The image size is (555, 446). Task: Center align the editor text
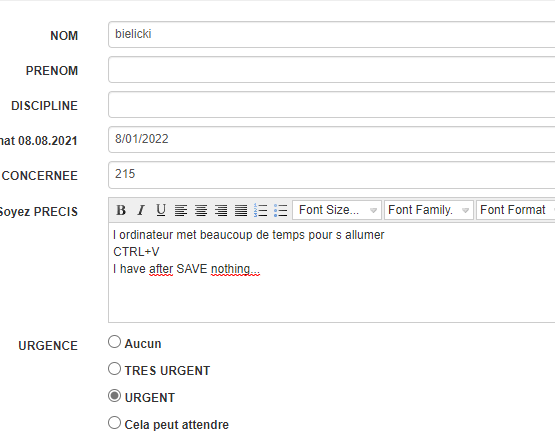pos(201,210)
